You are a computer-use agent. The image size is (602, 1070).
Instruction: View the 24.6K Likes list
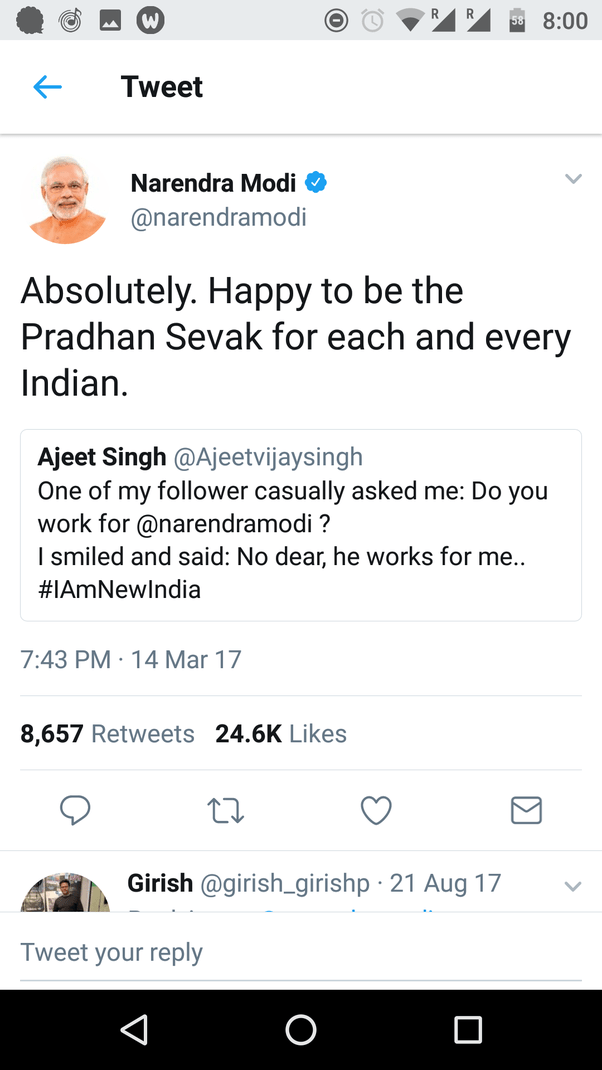[x=281, y=734]
